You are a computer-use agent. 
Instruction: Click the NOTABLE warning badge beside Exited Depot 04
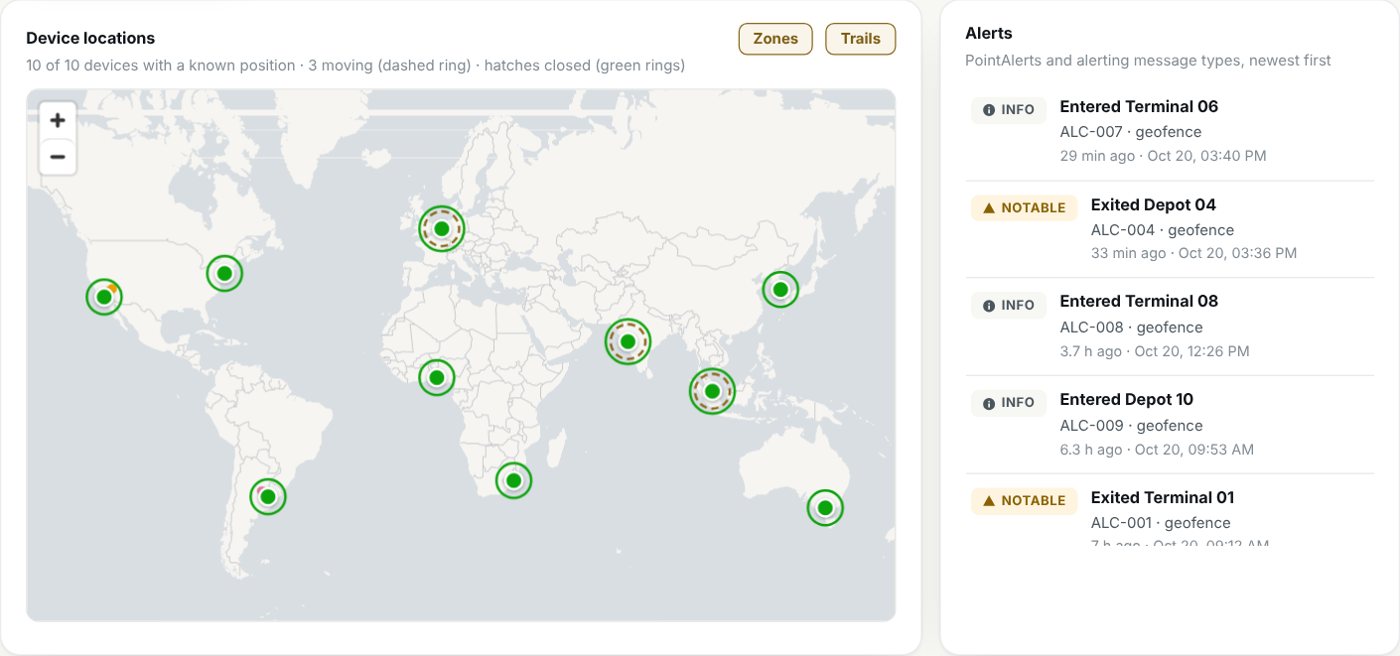point(1024,208)
